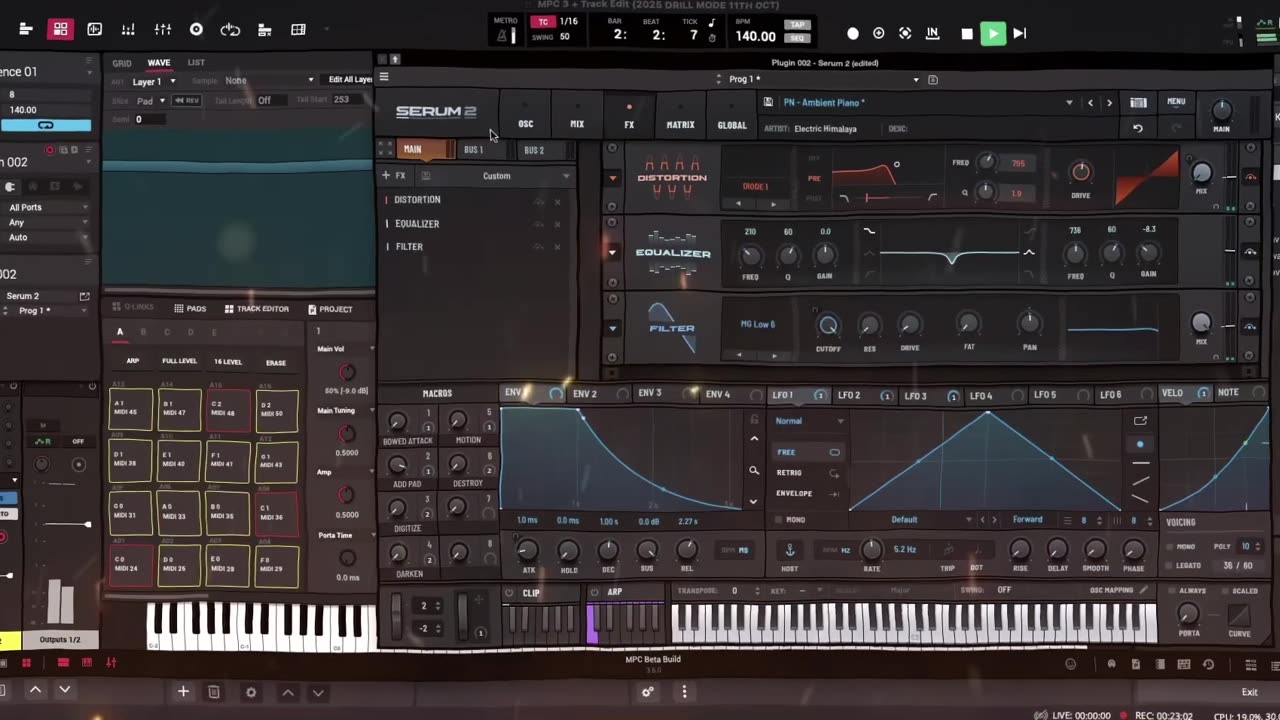Enable the Voicing MONO checkbox

1170,547
